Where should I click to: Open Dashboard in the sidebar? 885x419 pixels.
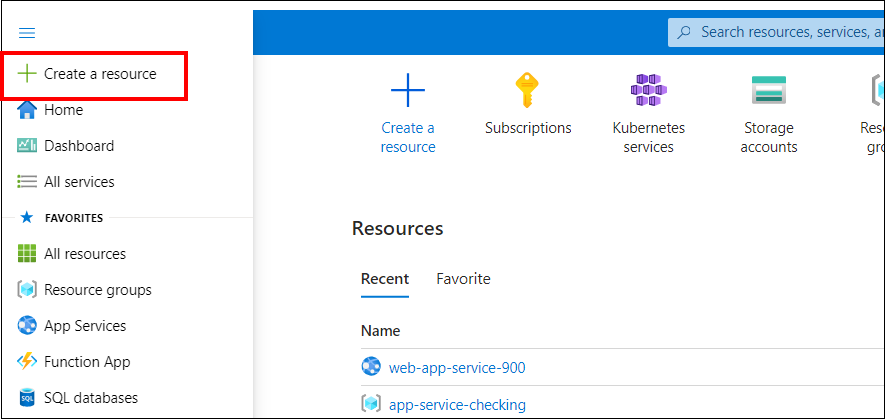point(79,146)
